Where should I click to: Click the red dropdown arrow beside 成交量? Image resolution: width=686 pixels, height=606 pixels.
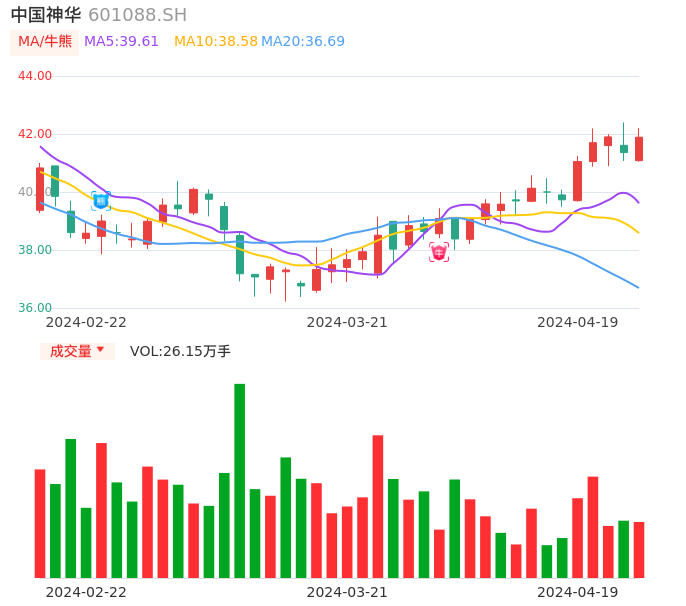coord(100,350)
